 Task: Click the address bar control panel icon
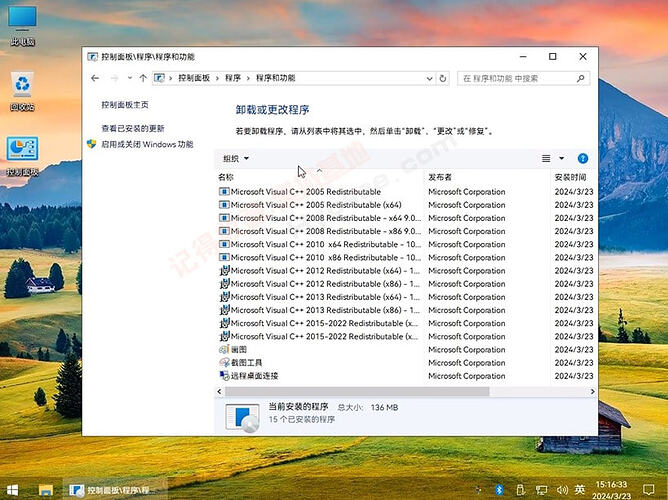(x=159, y=78)
